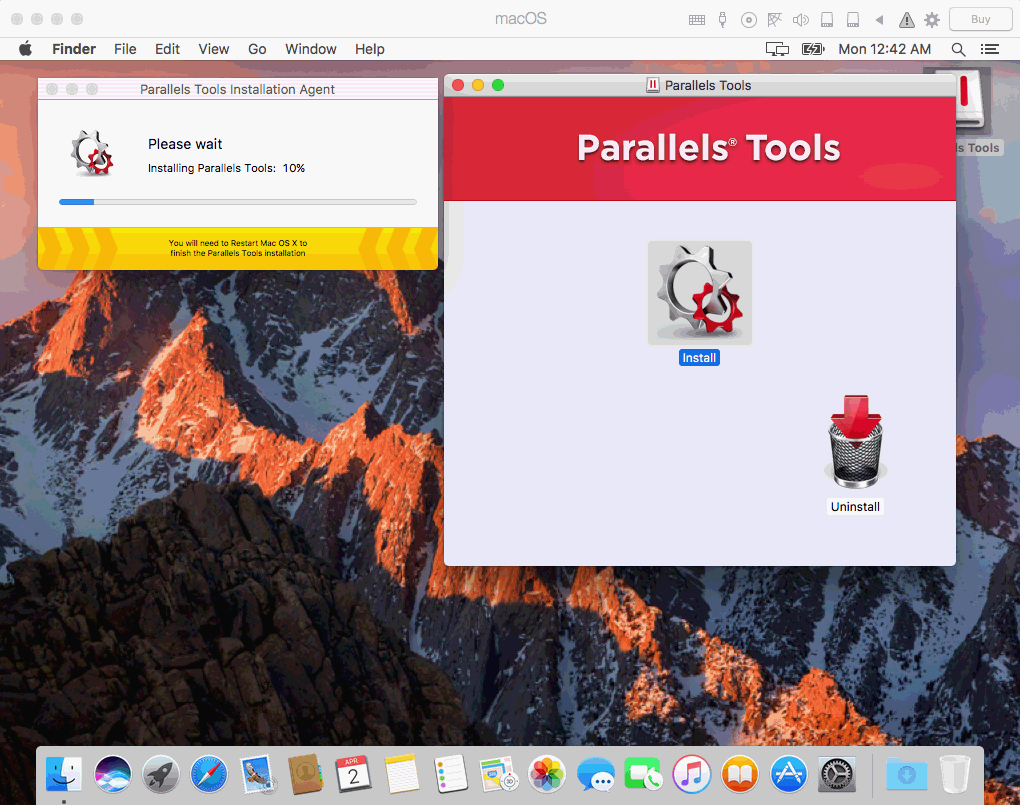This screenshot has height=805, width=1020.
Task: Click the installation progress bar at 10%
Action: click(237, 202)
